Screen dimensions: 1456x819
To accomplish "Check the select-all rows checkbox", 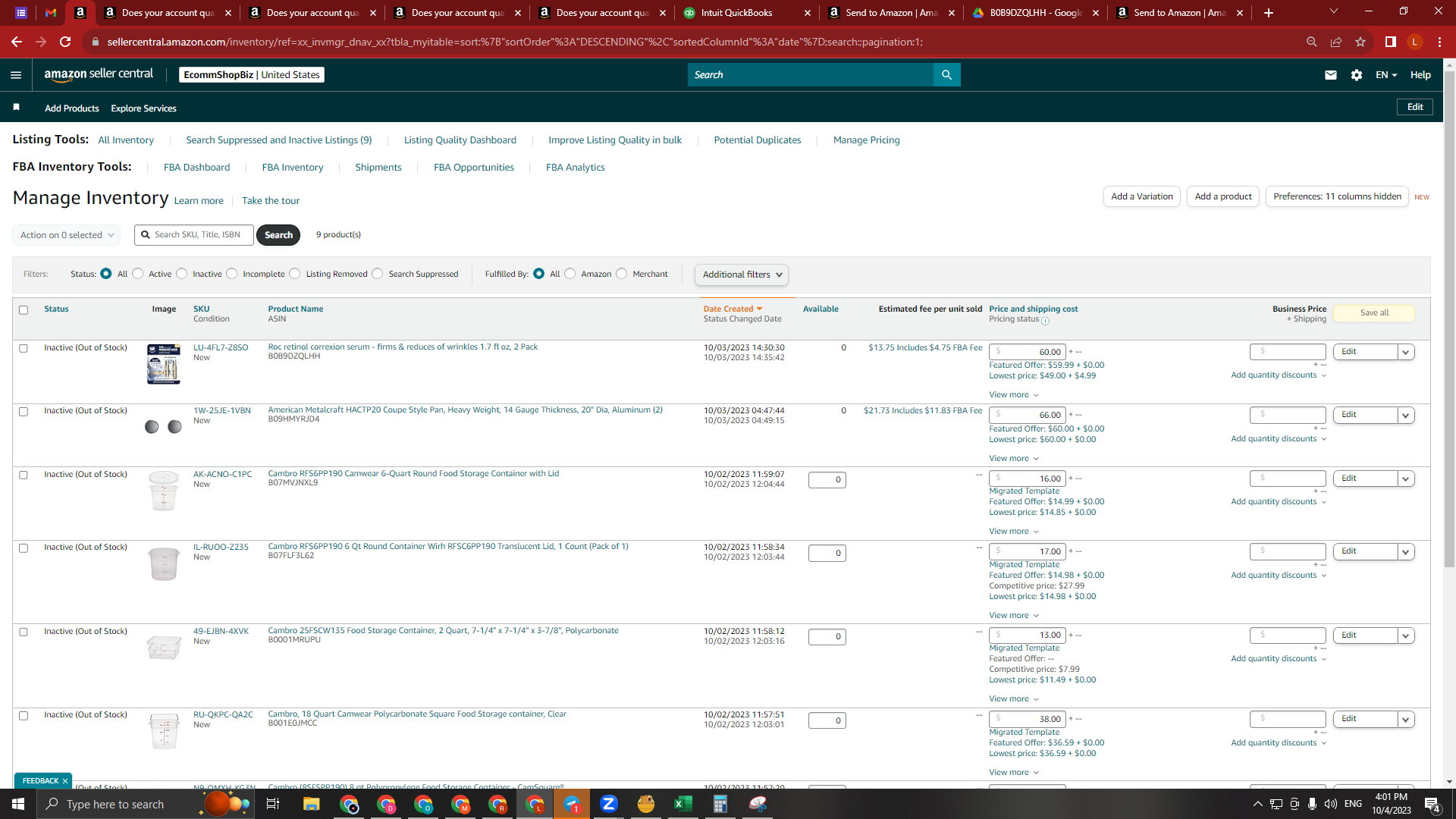I will pos(24,309).
